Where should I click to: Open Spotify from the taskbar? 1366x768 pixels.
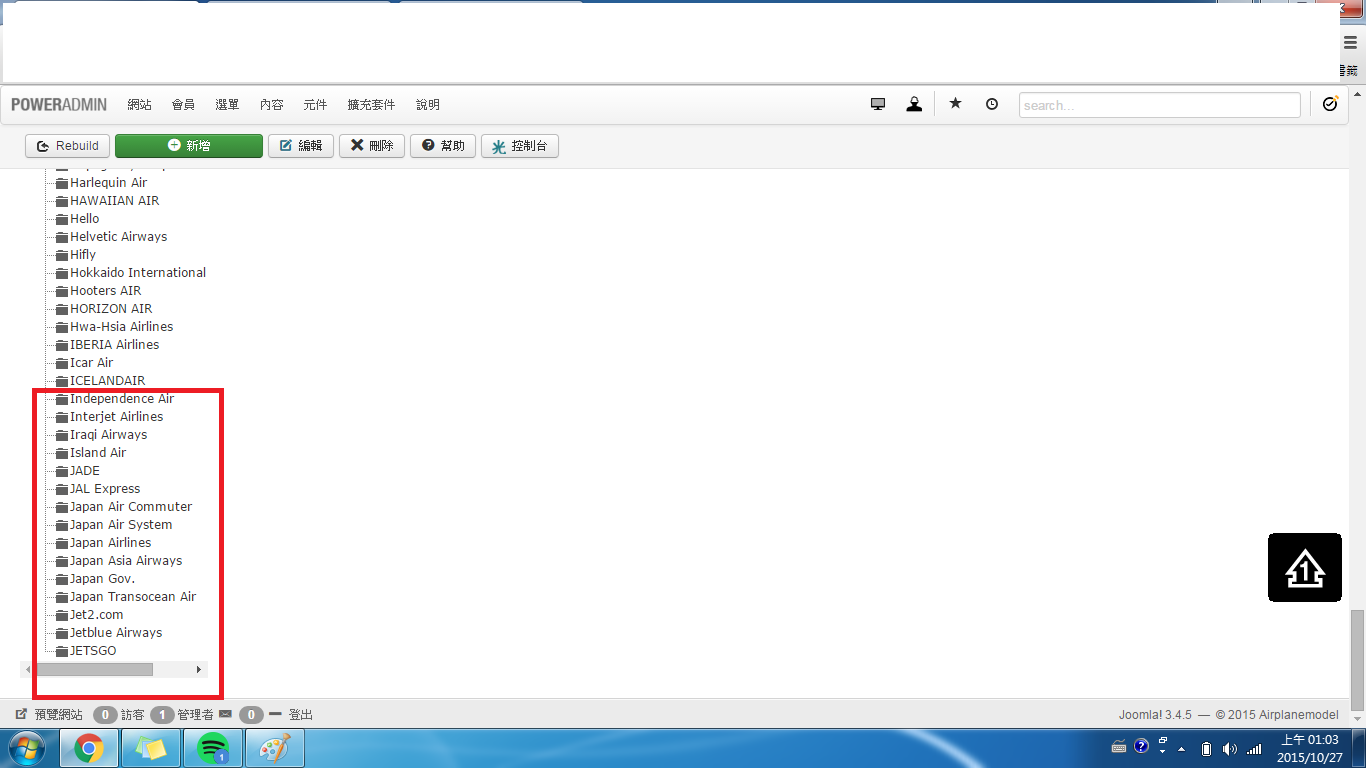(213, 748)
